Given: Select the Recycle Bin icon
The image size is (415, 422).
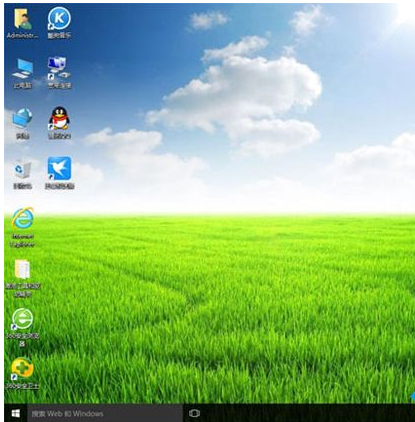Looking at the screenshot, I should click(22, 169).
